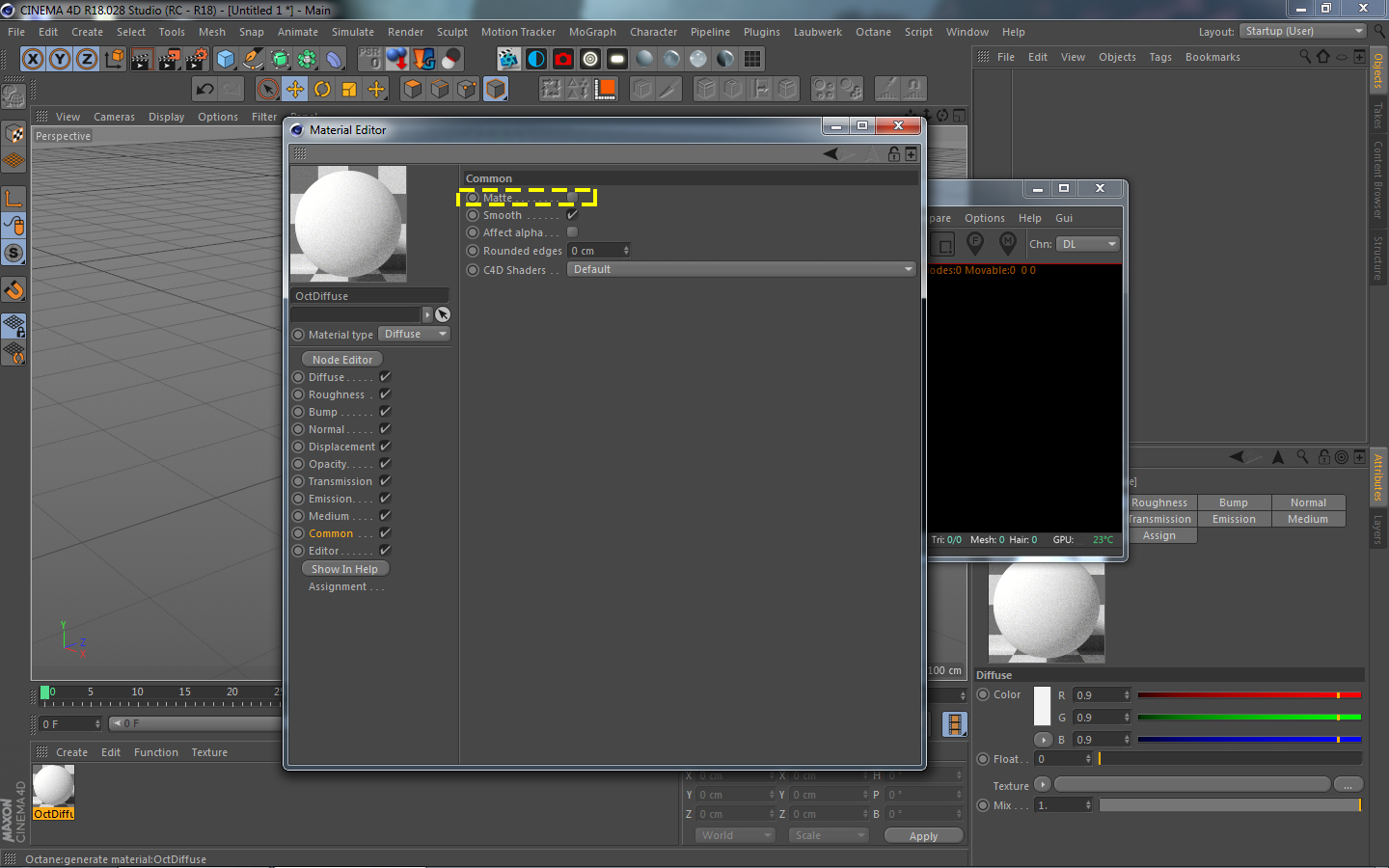Click Material Editor back arrow icon
The width and height of the screenshot is (1389, 868).
pyautogui.click(x=831, y=154)
